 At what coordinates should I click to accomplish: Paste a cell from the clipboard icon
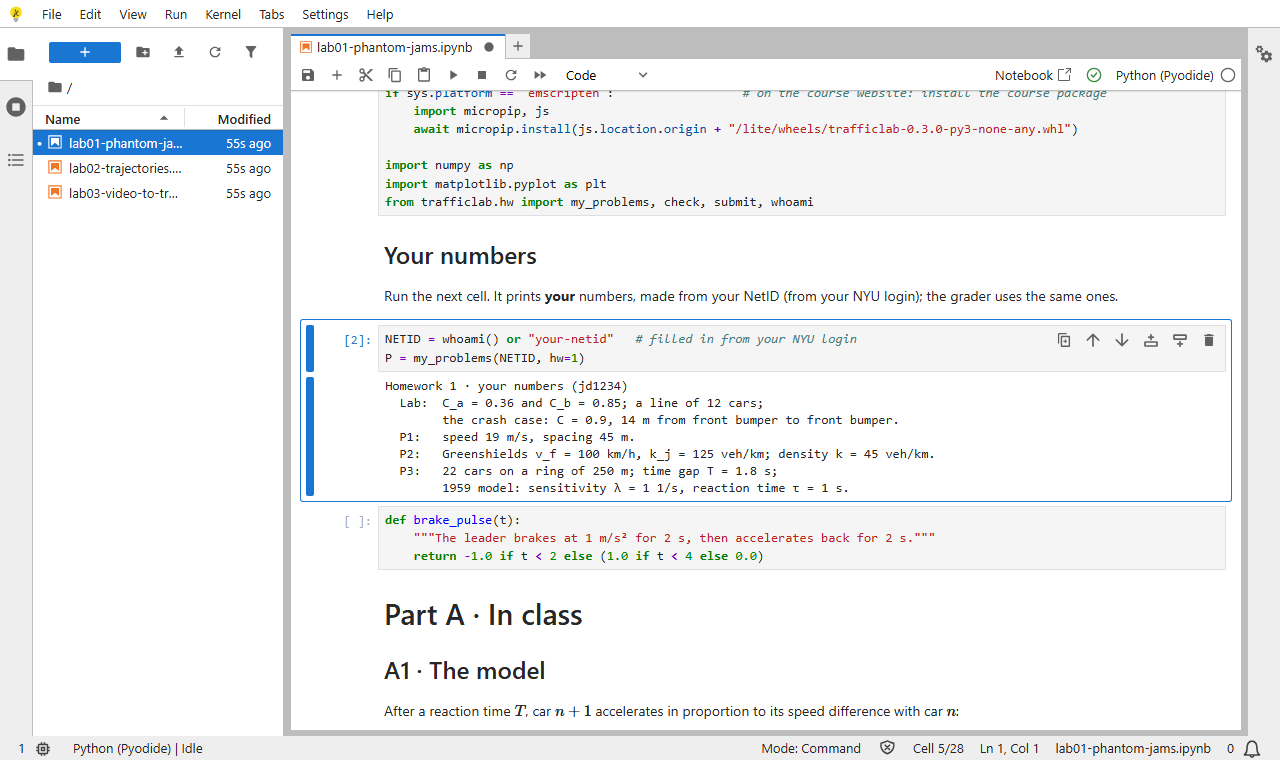424,75
